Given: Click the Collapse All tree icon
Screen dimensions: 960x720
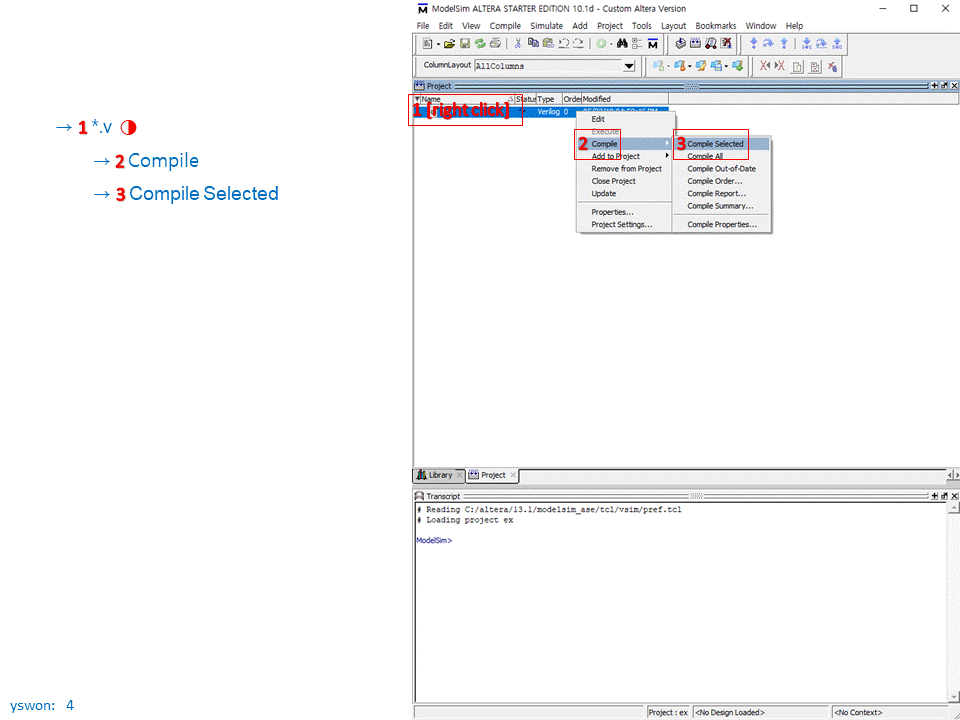Looking at the screenshot, I should (x=637, y=44).
